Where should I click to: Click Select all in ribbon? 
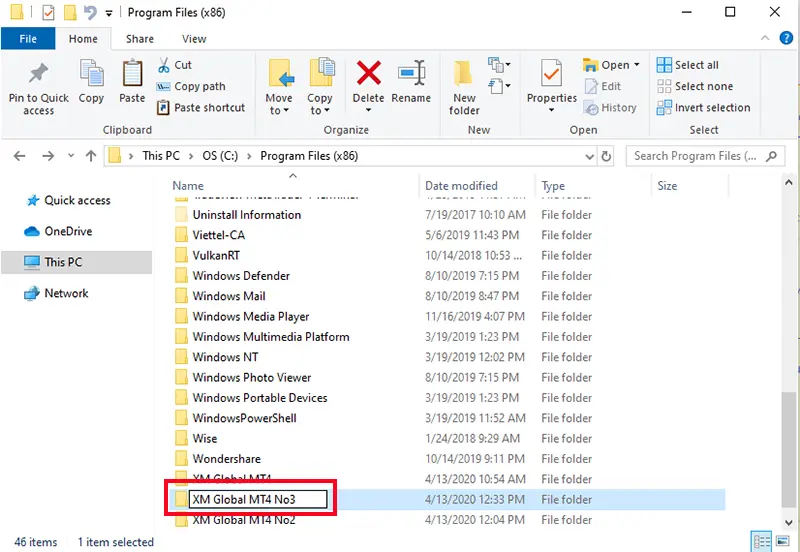[x=688, y=65]
